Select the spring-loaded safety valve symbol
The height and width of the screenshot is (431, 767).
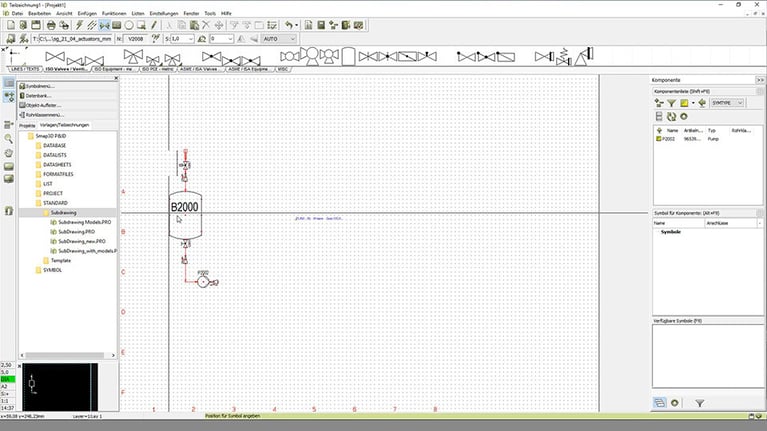point(563,57)
